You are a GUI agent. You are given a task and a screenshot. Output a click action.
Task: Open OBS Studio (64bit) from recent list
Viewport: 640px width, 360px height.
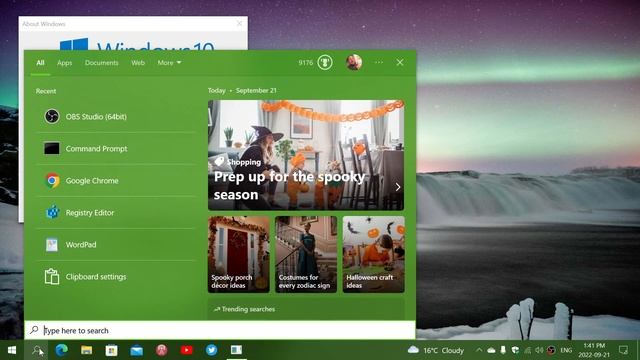click(x=116, y=117)
